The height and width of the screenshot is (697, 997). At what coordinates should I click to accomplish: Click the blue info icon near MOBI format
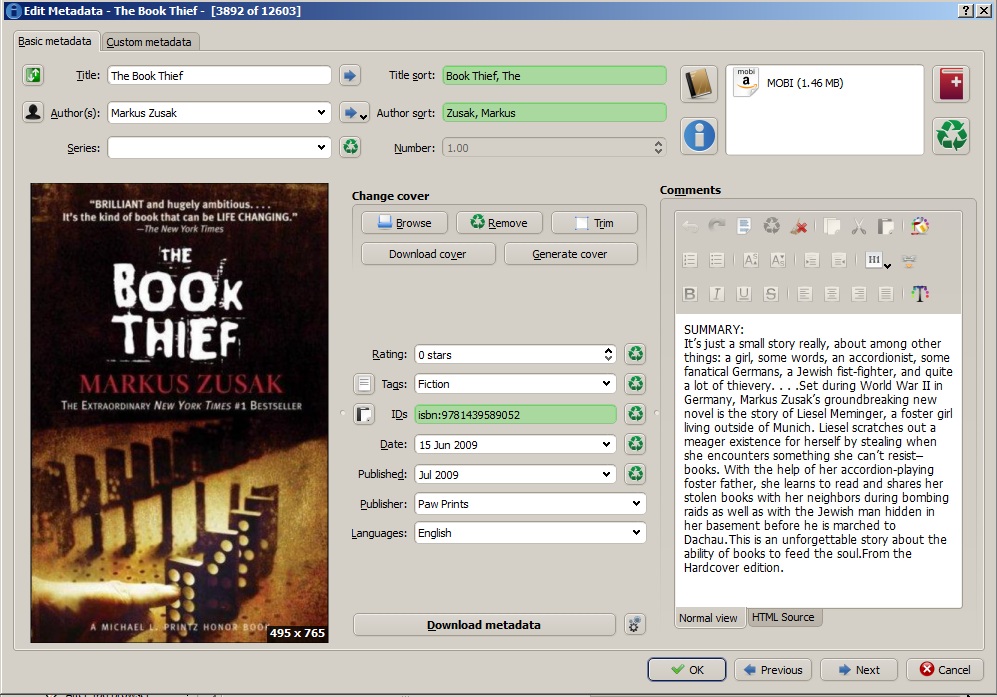[699, 135]
